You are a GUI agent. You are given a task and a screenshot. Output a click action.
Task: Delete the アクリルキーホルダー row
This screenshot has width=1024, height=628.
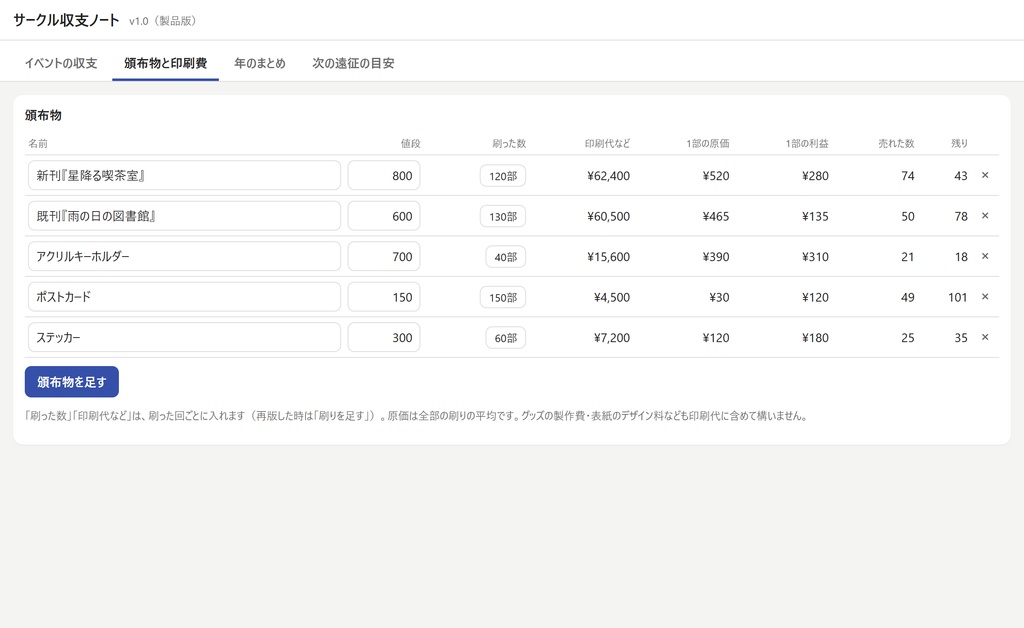pyautogui.click(x=985, y=257)
